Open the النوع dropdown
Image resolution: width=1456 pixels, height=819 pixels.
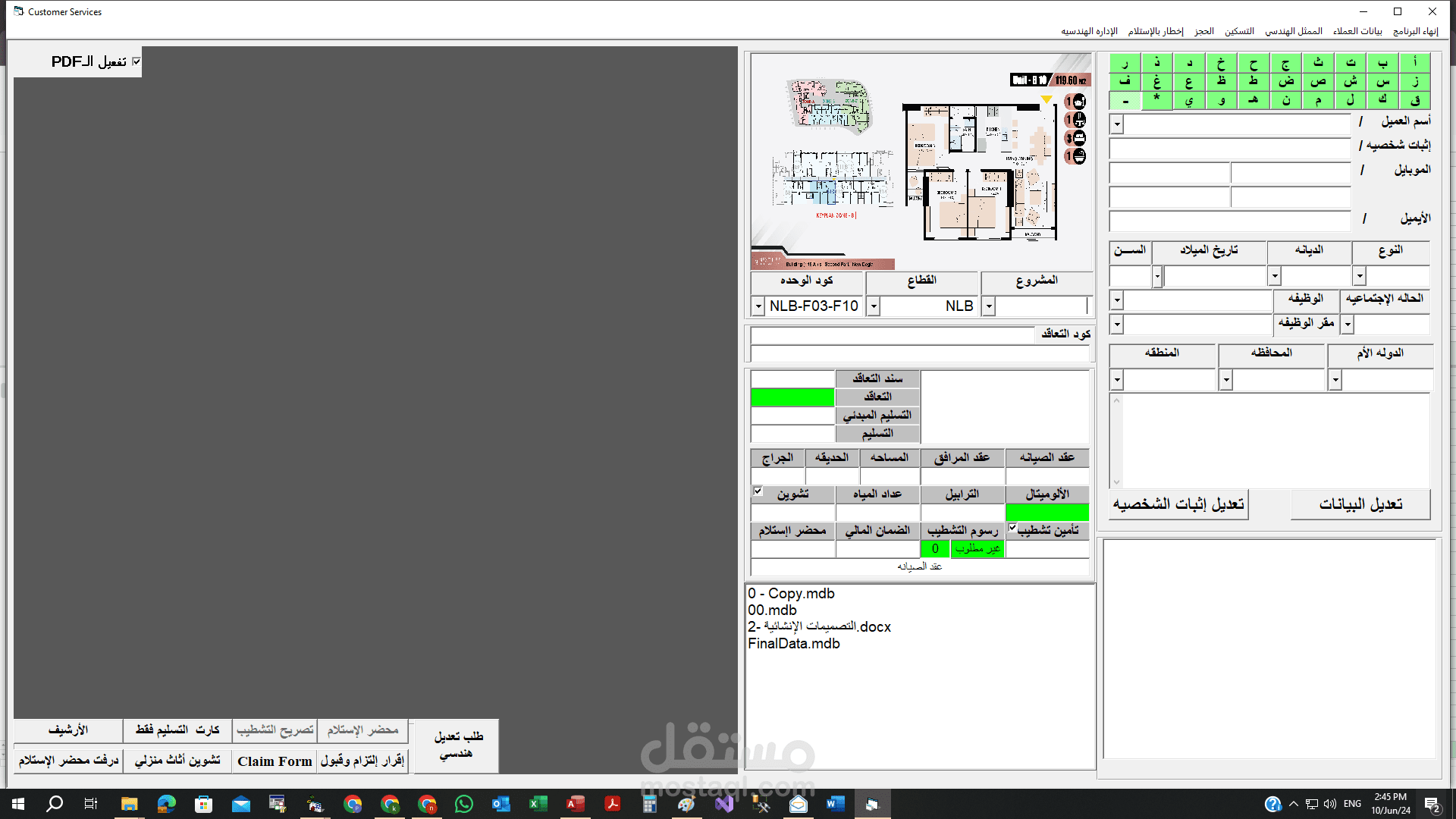click(x=1360, y=276)
